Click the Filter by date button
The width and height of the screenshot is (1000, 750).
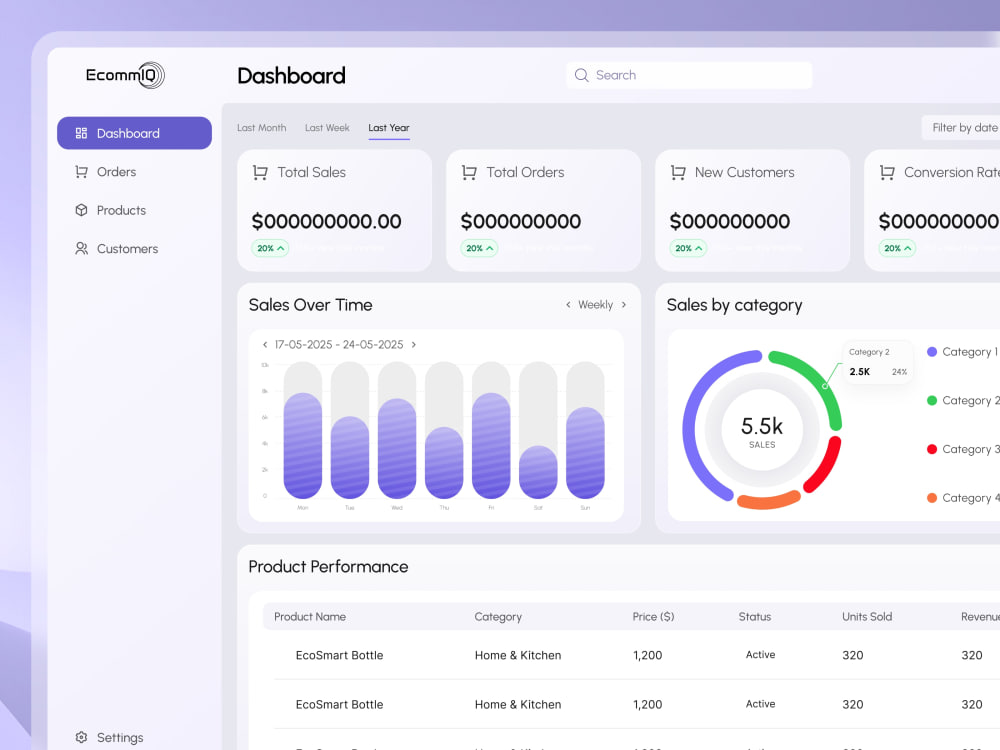click(961, 128)
